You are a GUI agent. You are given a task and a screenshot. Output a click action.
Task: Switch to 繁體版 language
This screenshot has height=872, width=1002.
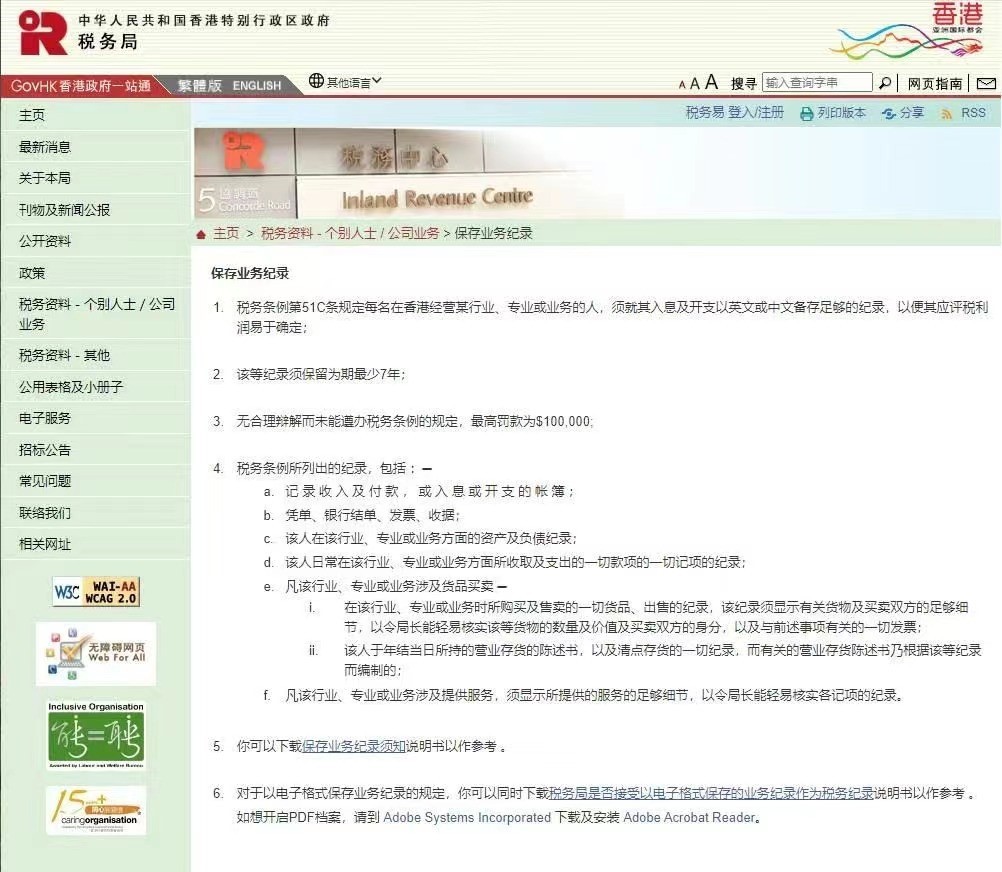[x=199, y=85]
